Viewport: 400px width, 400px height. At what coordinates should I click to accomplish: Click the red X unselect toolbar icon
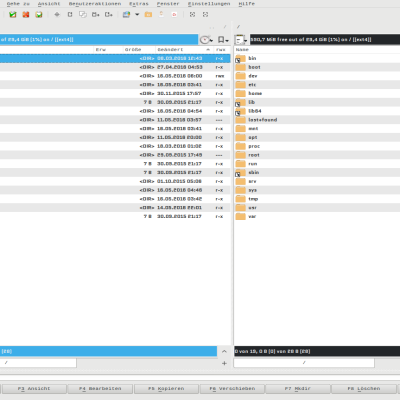click(26, 15)
